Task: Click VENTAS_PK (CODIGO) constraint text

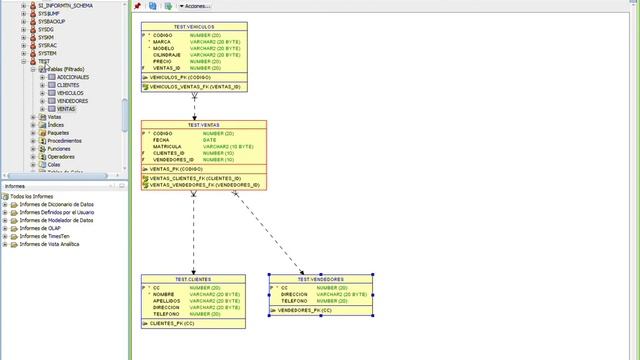Action: 176,169
